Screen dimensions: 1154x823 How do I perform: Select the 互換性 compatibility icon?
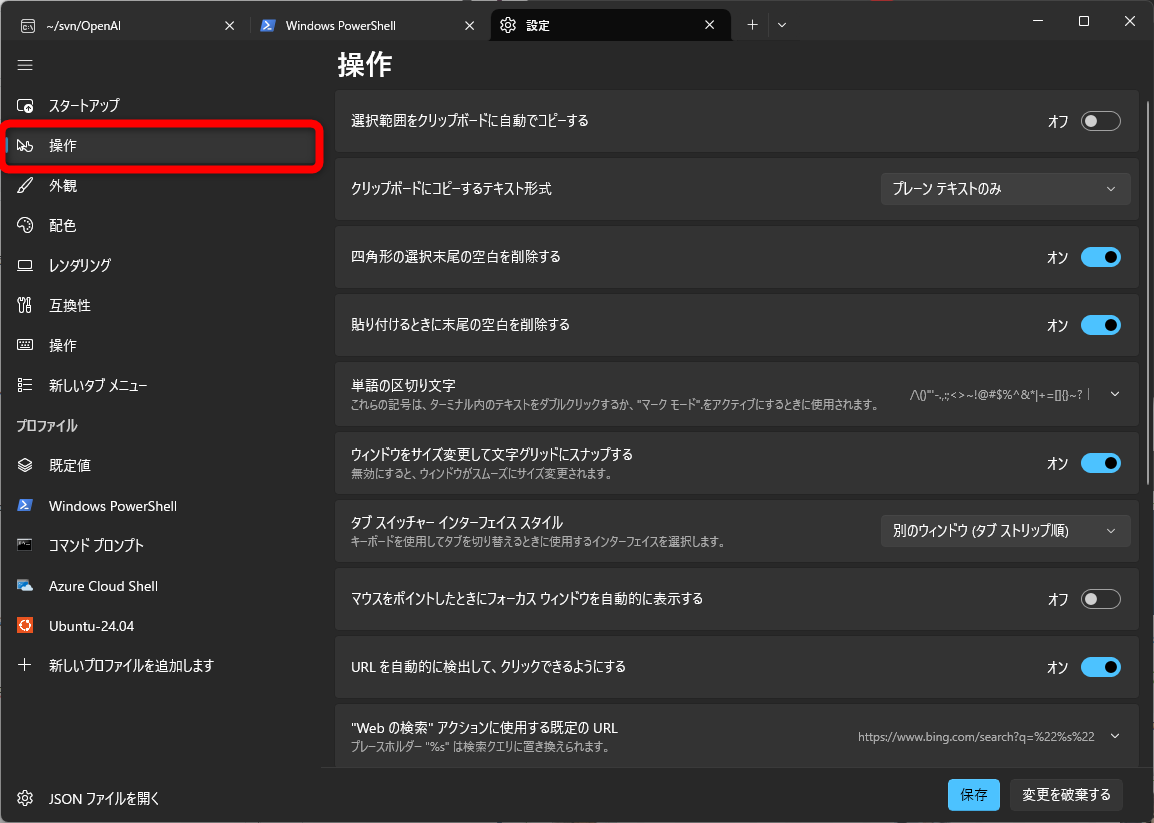tap(24, 305)
